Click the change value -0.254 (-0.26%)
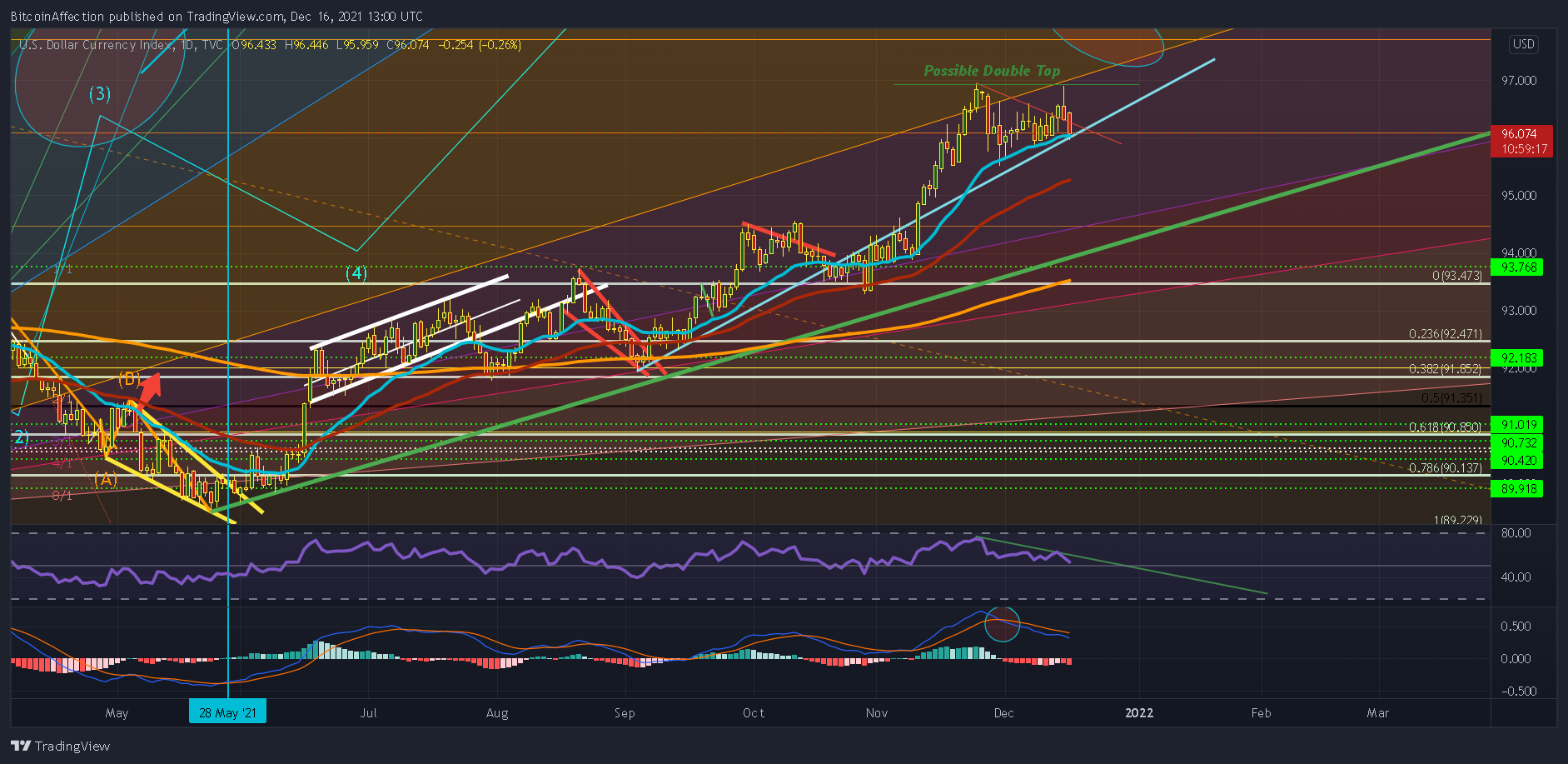Viewport: 1568px width, 764px height. coord(480,45)
